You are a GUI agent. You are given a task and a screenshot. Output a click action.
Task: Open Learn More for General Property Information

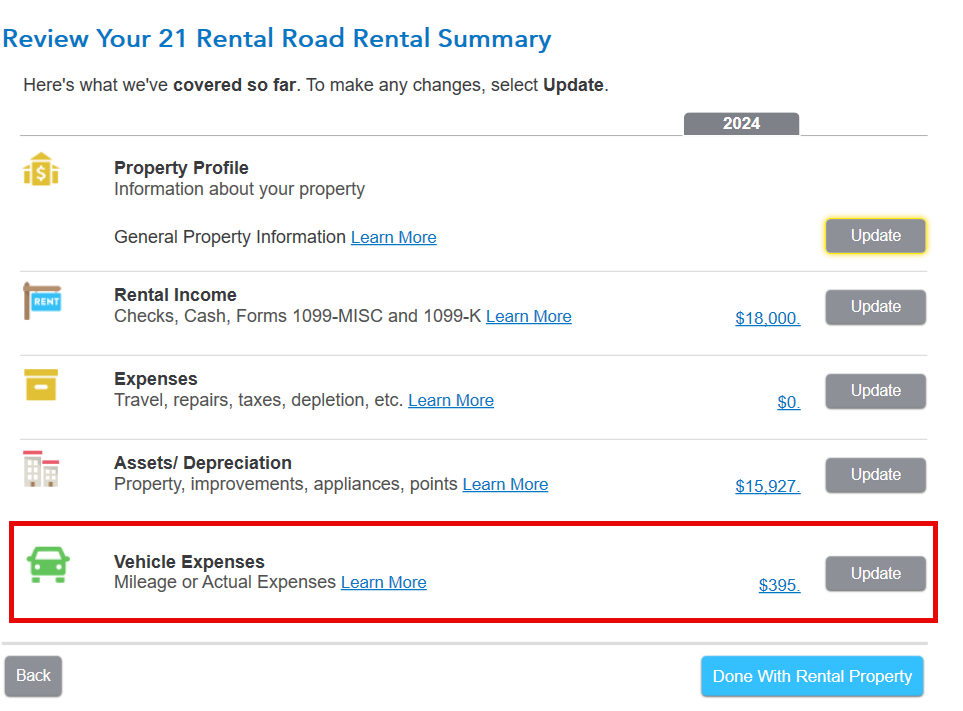click(394, 238)
